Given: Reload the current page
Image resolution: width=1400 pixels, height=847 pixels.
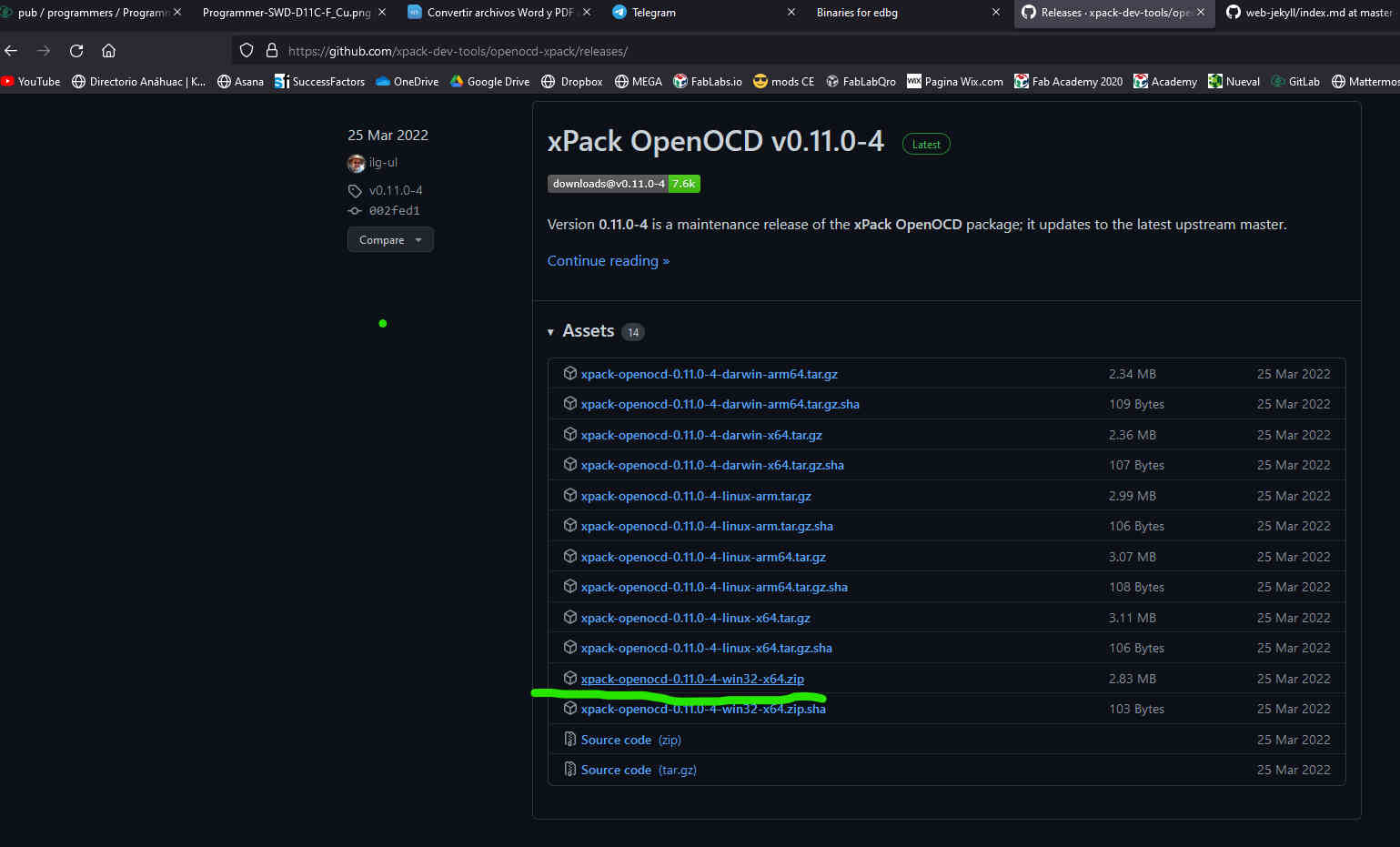Looking at the screenshot, I should tap(76, 51).
